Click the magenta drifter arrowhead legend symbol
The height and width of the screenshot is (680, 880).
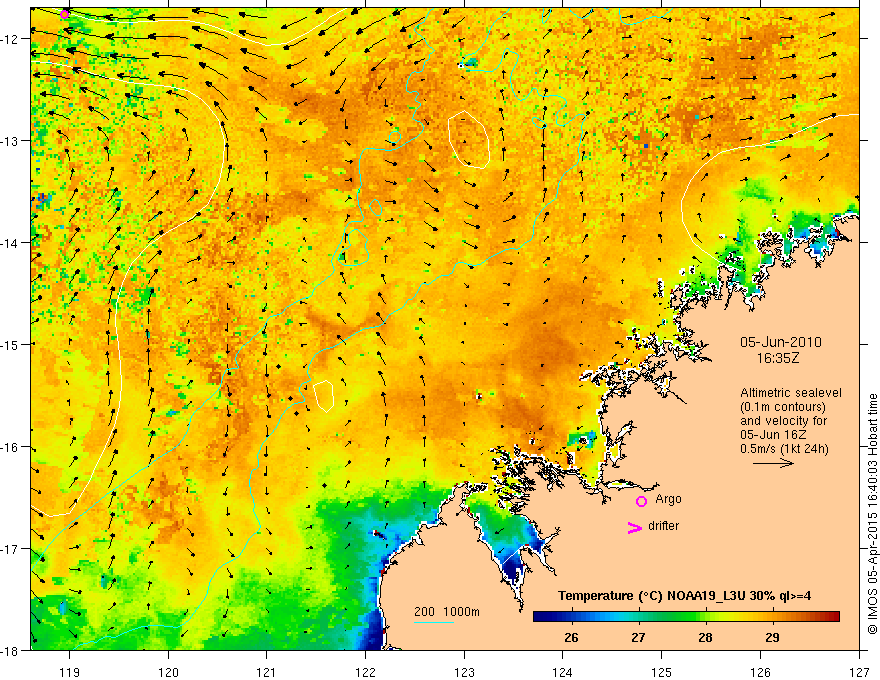tap(635, 527)
